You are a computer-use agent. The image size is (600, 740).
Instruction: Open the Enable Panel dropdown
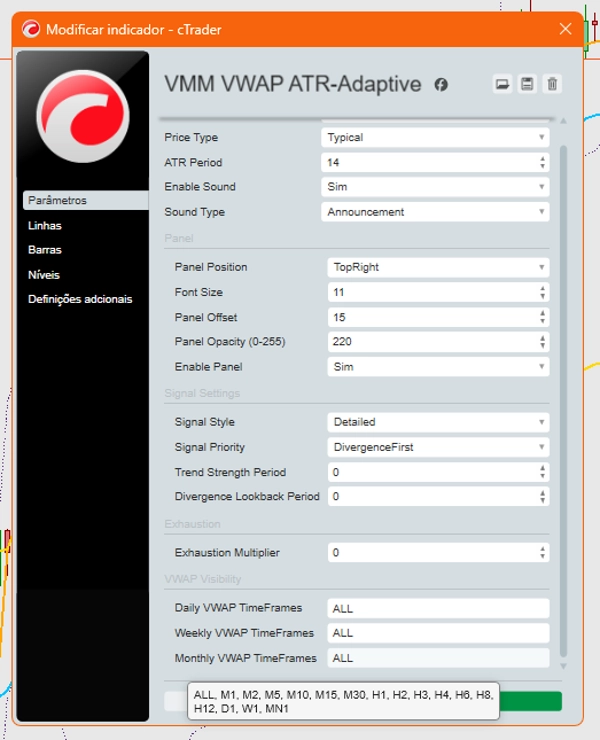[438, 367]
